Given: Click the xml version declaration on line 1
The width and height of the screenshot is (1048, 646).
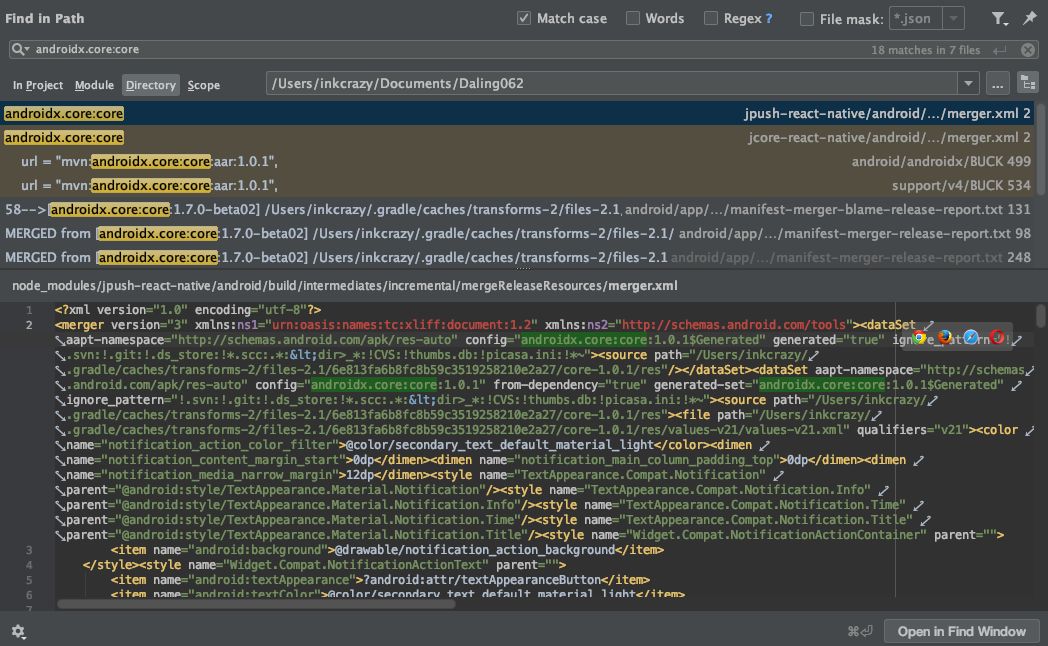Looking at the screenshot, I should coord(188,310).
